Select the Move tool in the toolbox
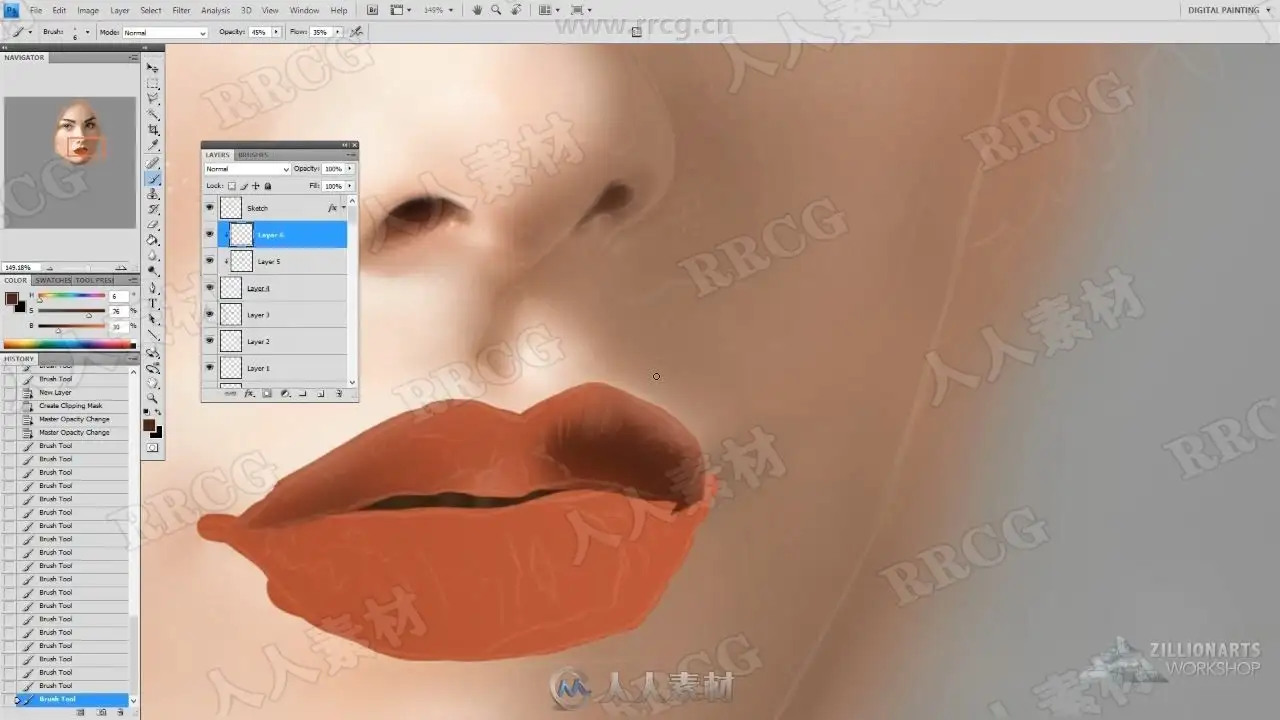The width and height of the screenshot is (1280, 720). click(x=153, y=68)
